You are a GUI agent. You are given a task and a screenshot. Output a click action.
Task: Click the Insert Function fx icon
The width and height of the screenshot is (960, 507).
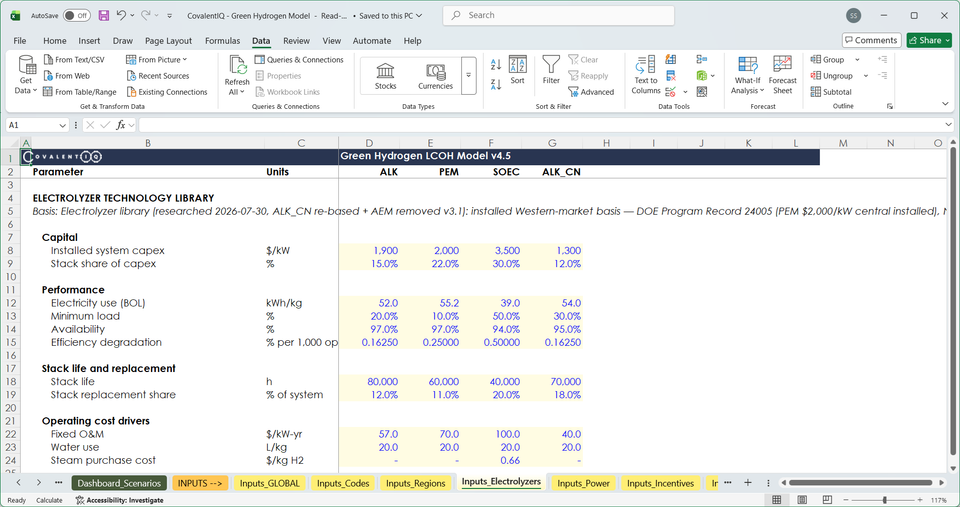[121, 125]
